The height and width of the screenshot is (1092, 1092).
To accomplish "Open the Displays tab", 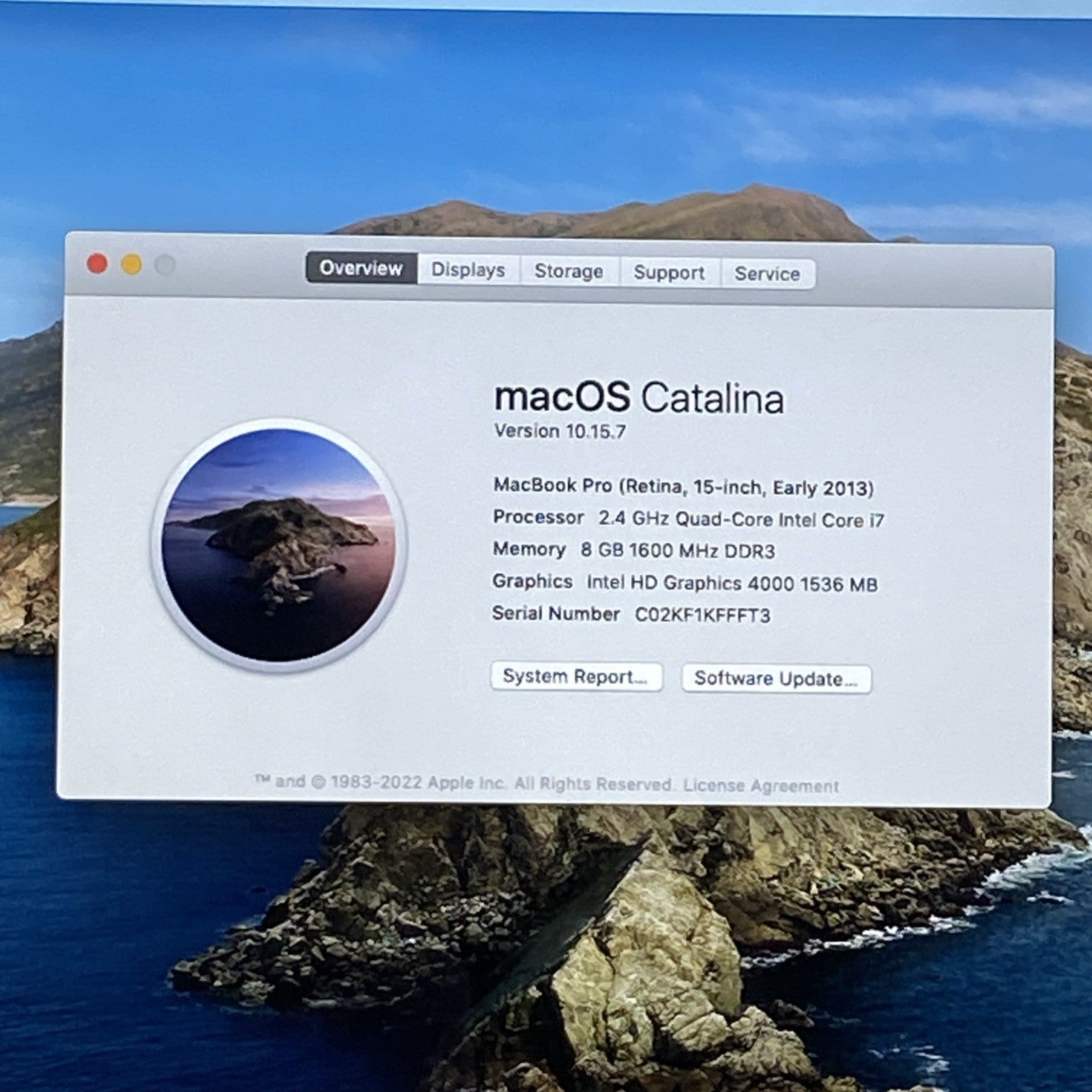I will coord(468,270).
